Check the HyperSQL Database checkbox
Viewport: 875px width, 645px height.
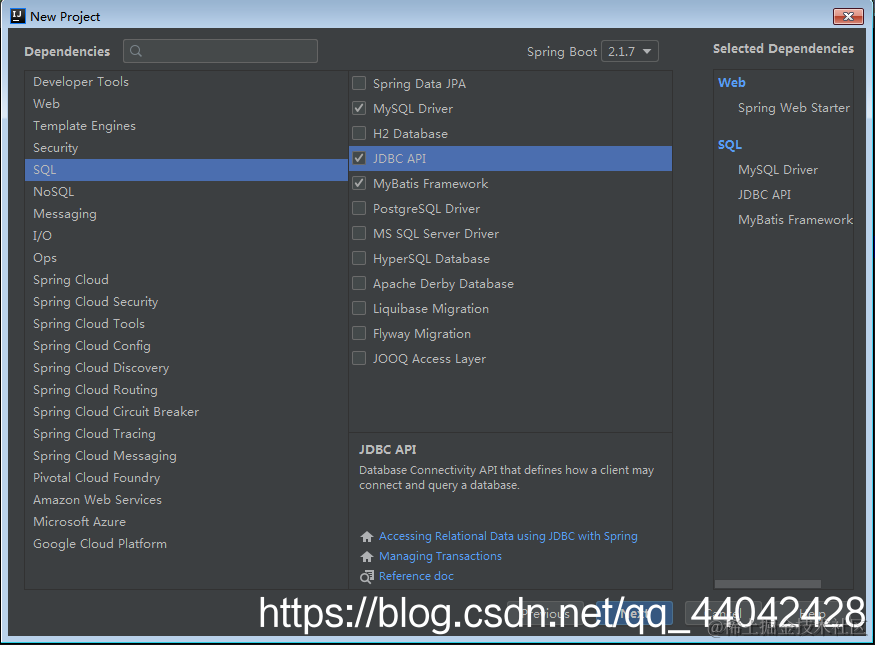click(x=359, y=258)
